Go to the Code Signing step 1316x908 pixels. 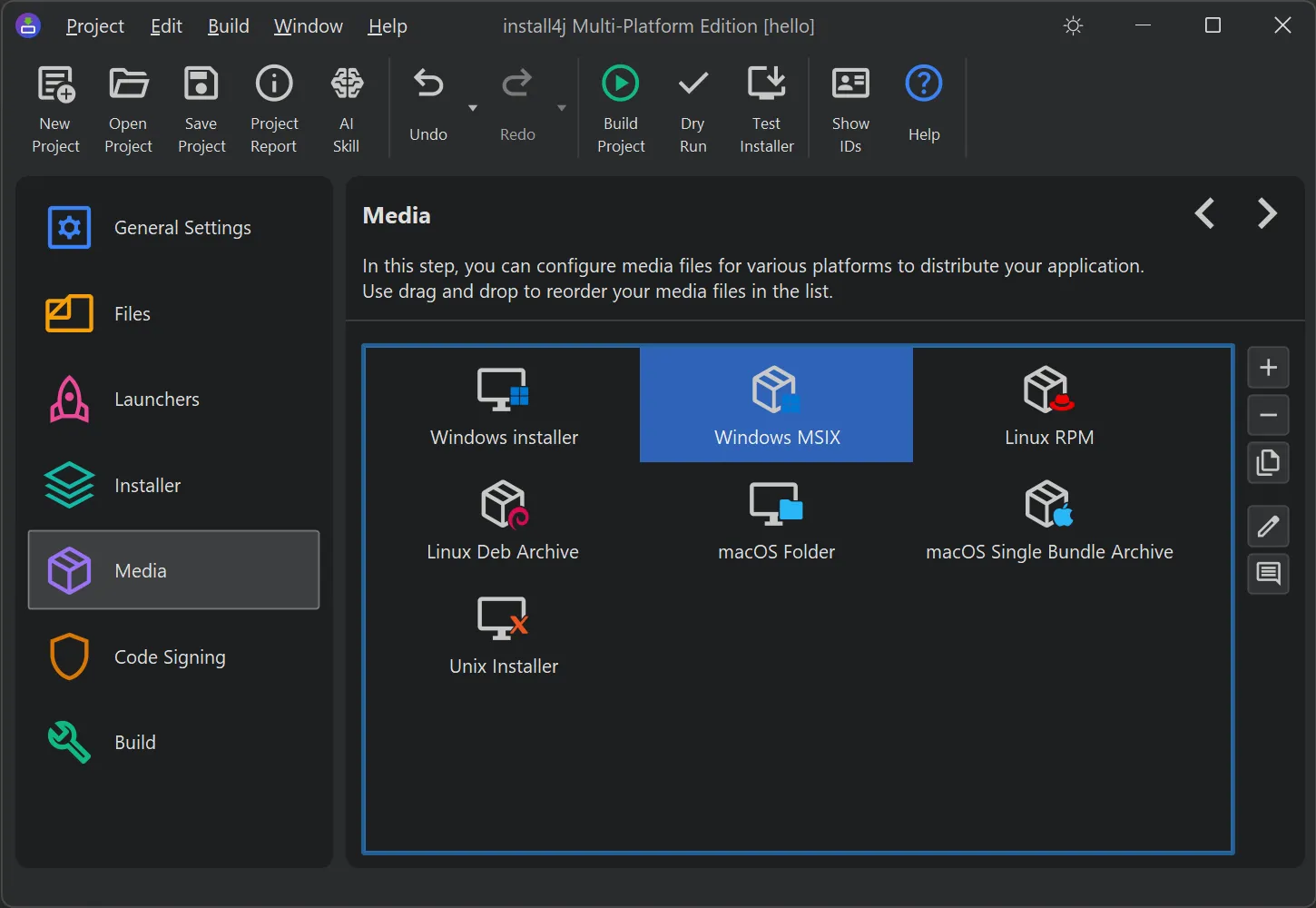pos(174,656)
